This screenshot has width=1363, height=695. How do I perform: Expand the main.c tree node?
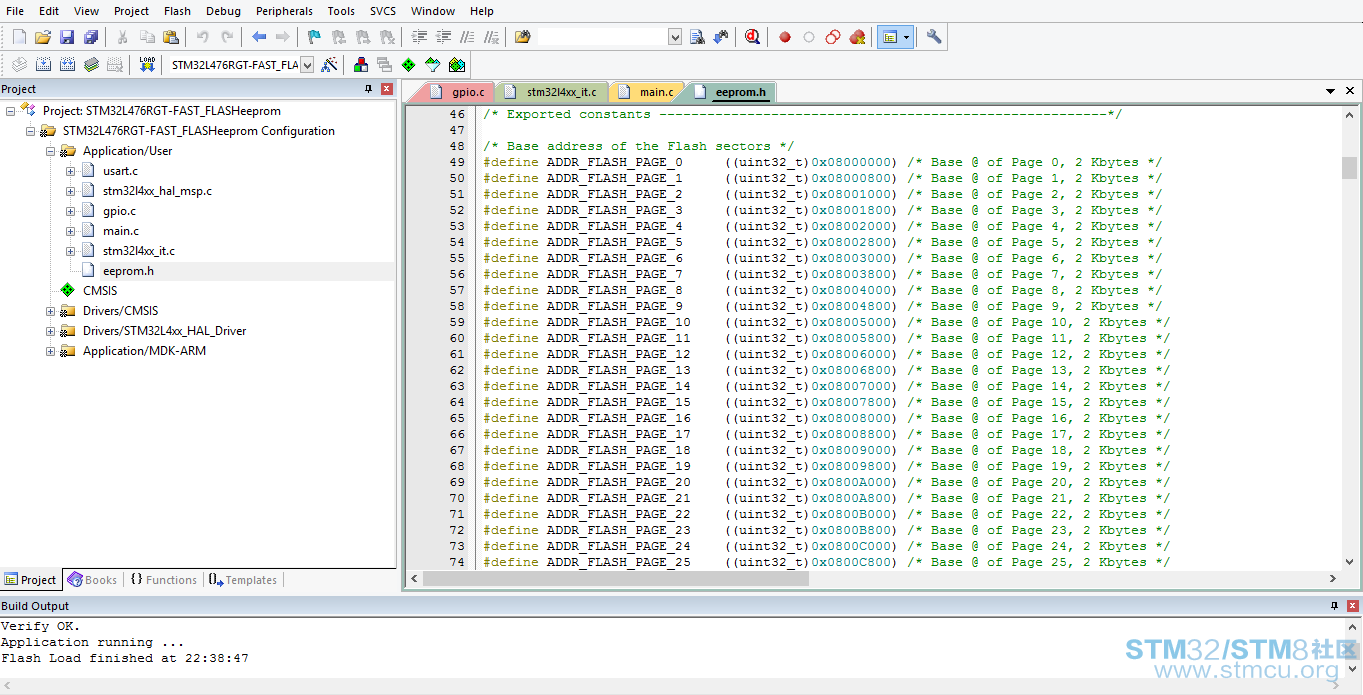coord(71,231)
